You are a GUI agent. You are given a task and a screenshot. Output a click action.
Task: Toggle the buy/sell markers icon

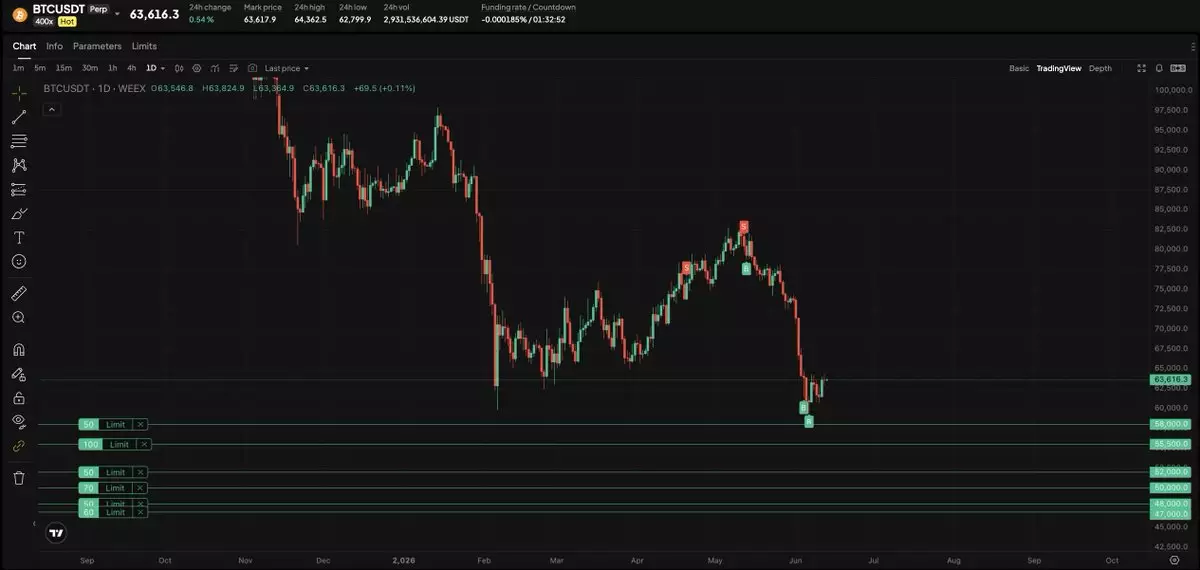coord(1177,68)
